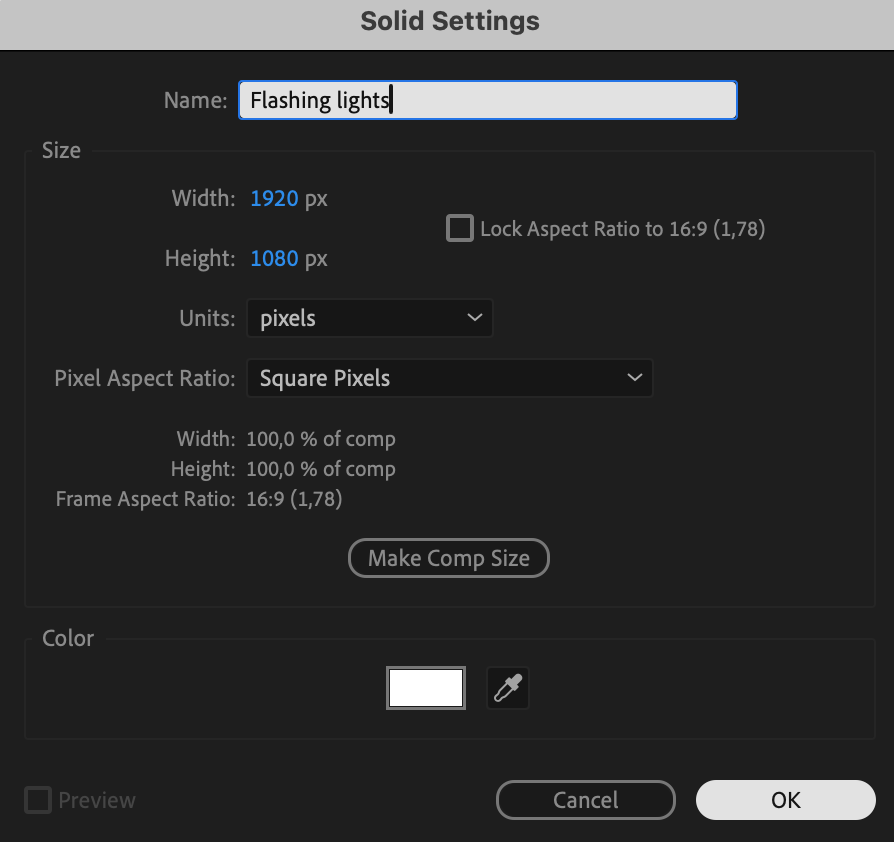The image size is (894, 842).
Task: Cancel the Solid Settings dialog
Action: [x=586, y=800]
